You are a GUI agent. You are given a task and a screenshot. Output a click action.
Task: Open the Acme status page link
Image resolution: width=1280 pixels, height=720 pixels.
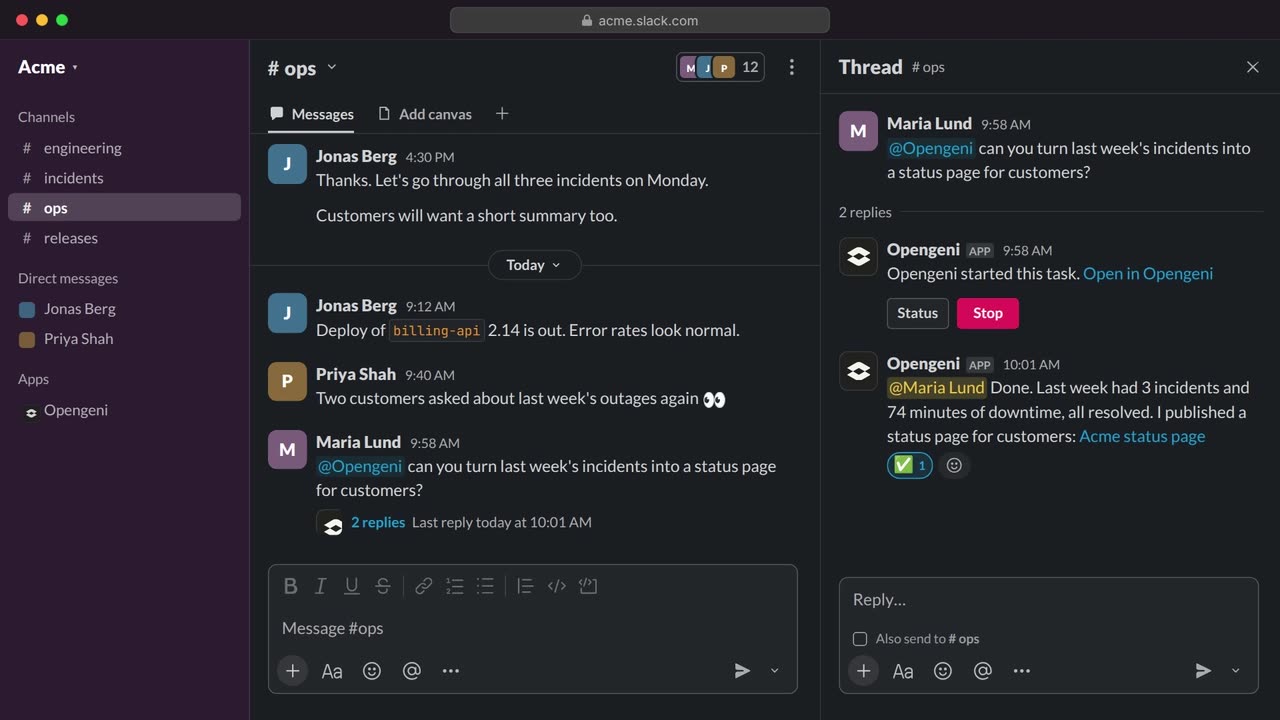pos(1142,436)
